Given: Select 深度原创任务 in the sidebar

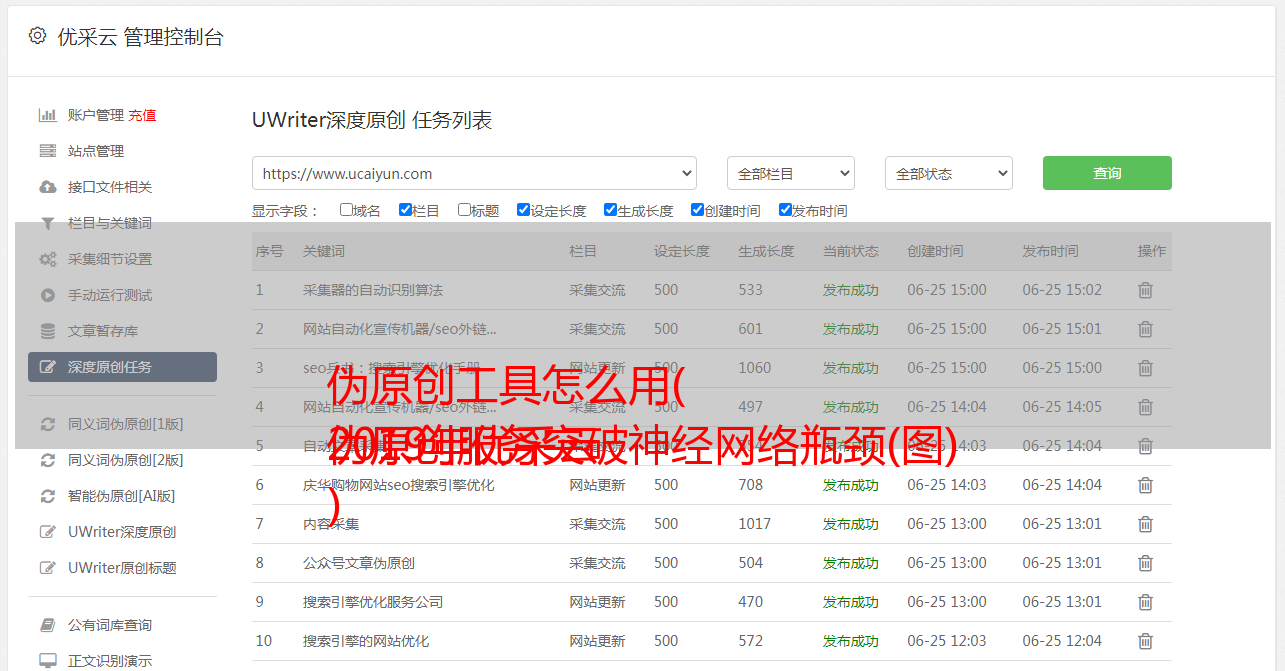Looking at the screenshot, I should (122, 367).
